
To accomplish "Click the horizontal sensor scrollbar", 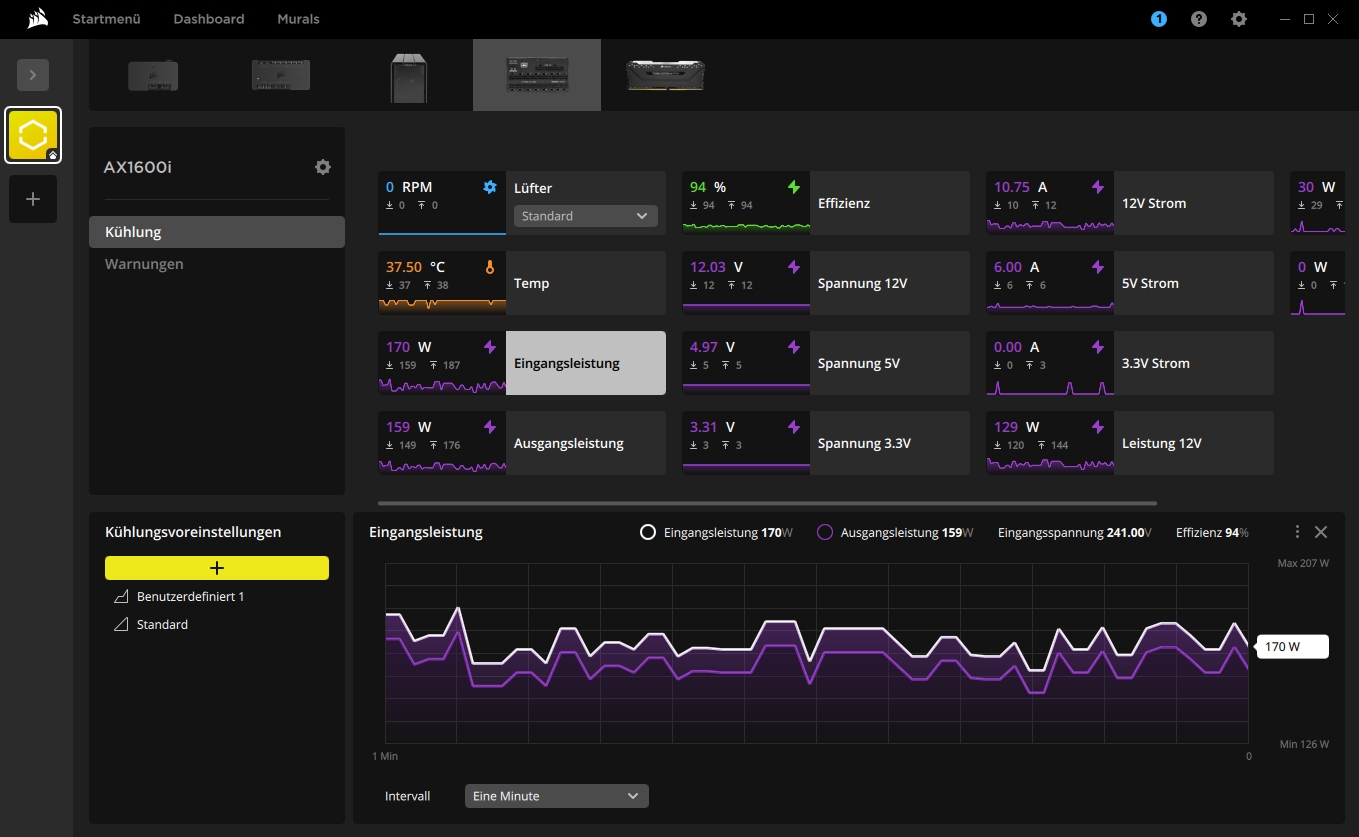I will tap(767, 503).
